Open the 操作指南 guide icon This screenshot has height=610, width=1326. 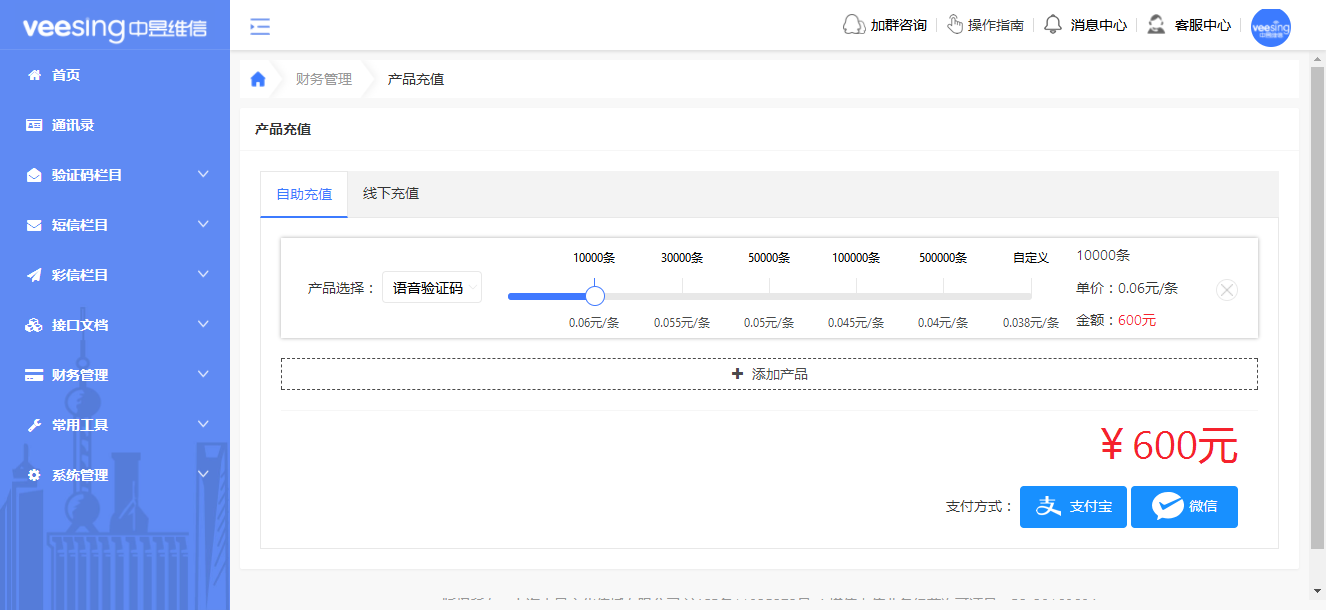tap(954, 24)
